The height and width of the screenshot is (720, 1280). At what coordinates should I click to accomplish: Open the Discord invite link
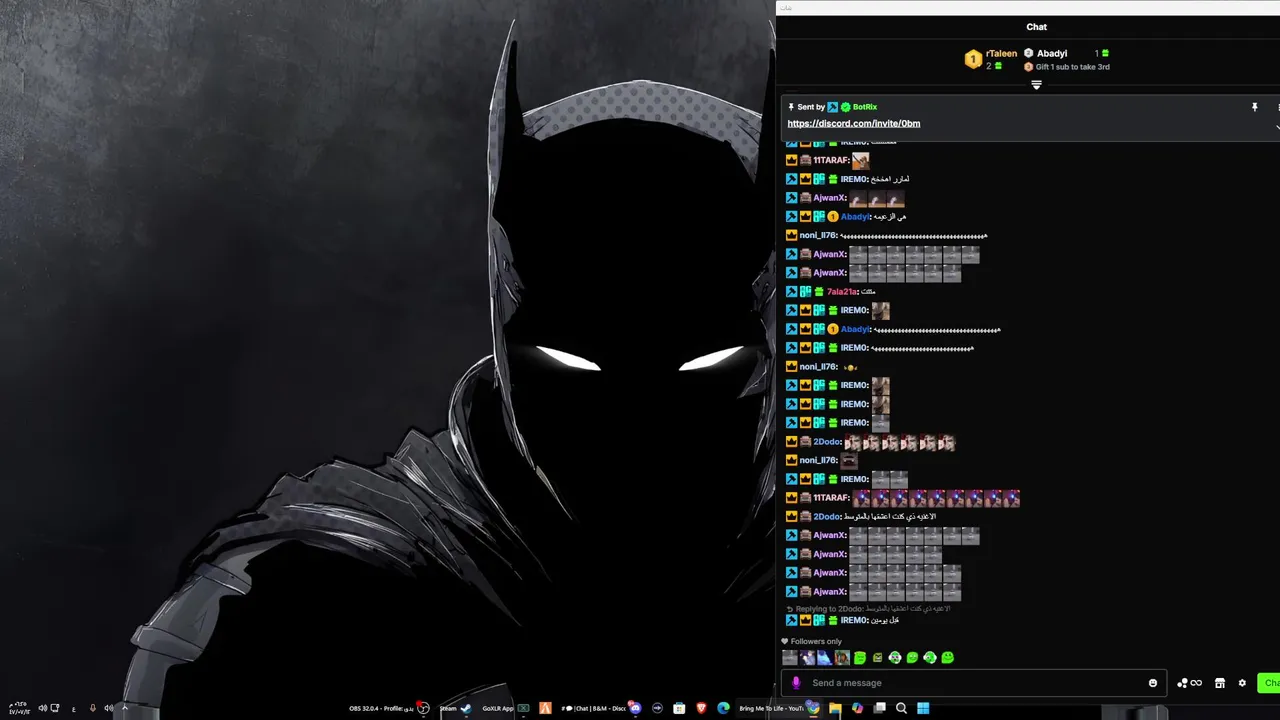click(854, 123)
